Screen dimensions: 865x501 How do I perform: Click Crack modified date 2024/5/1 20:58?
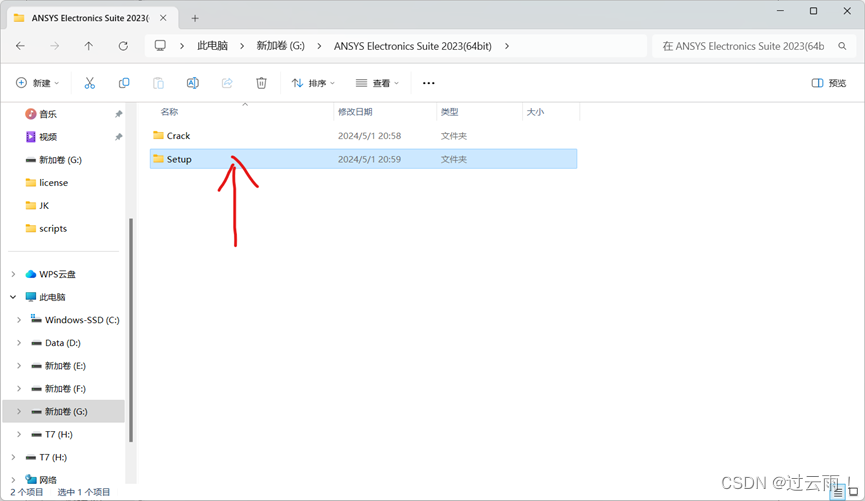point(369,136)
